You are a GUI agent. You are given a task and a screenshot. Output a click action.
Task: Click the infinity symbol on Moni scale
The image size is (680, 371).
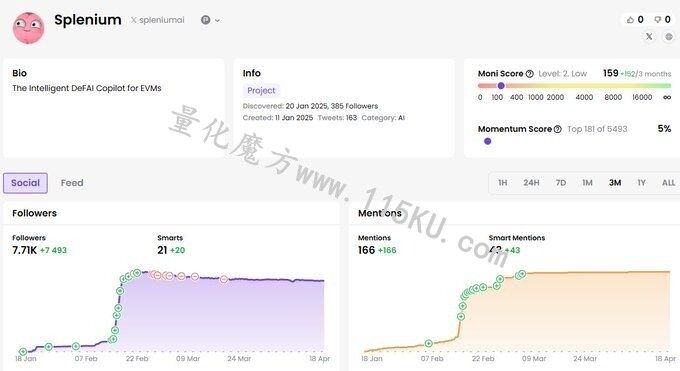[667, 97]
